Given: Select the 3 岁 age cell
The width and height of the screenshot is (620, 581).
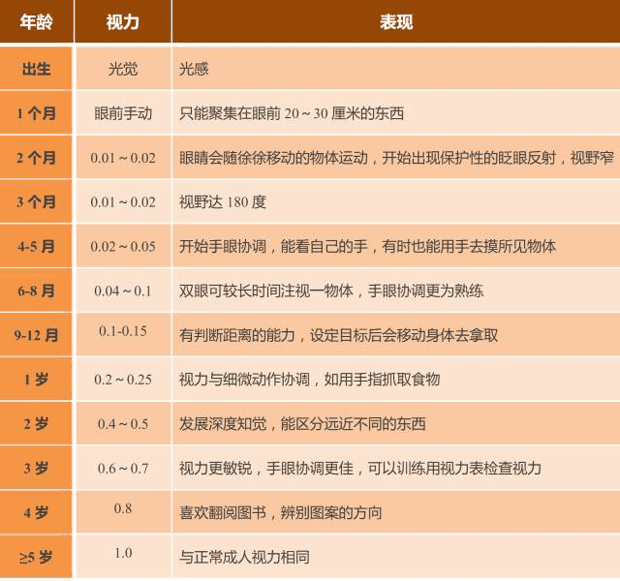Looking at the screenshot, I should pyautogui.click(x=36, y=468).
